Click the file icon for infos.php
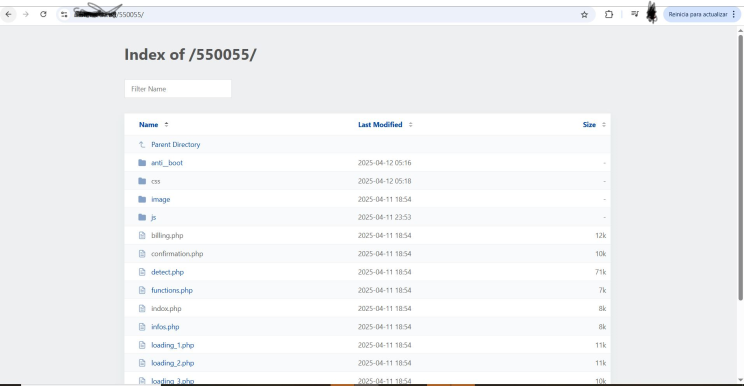This screenshot has height=386, width=744. click(142, 327)
